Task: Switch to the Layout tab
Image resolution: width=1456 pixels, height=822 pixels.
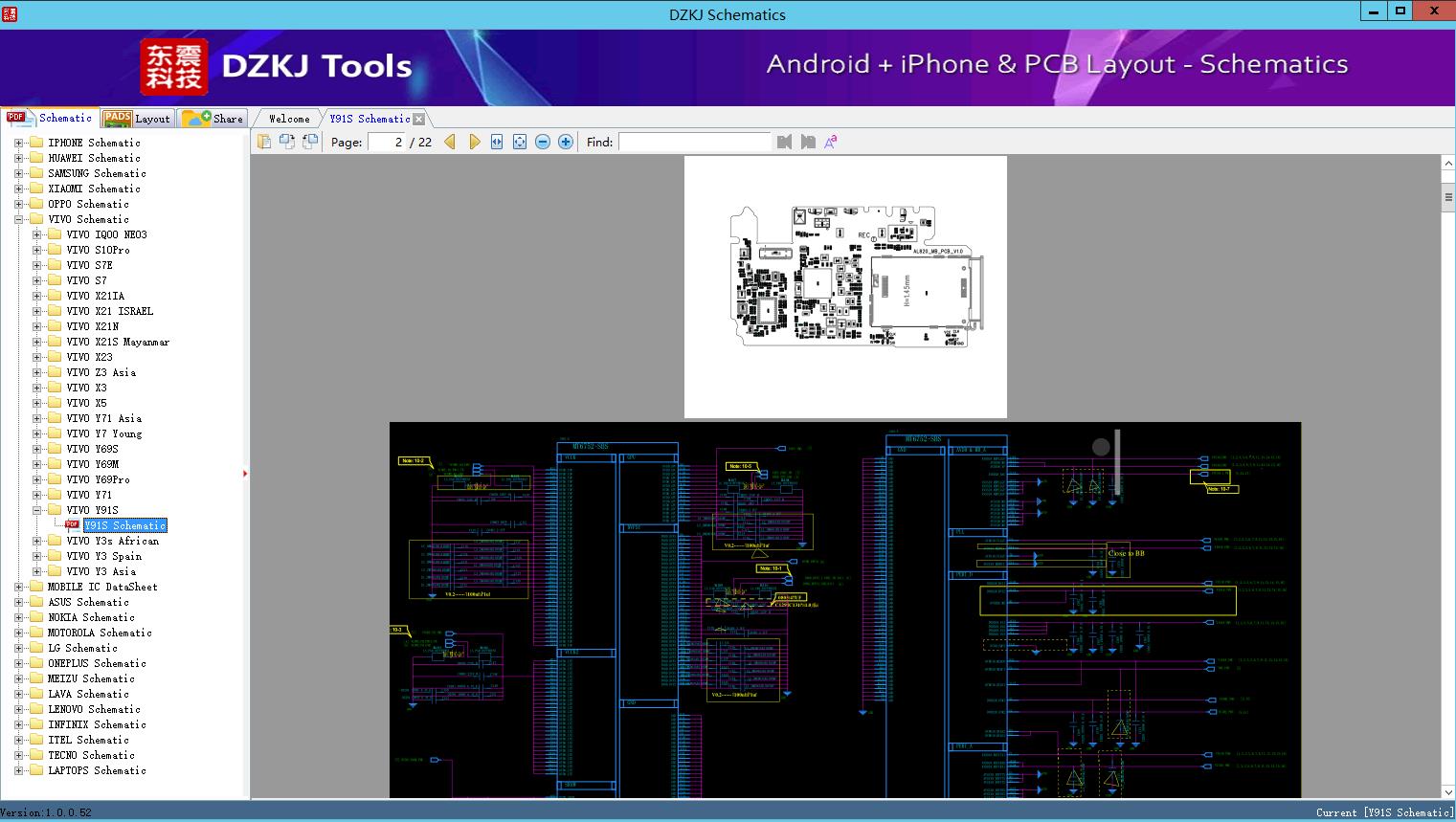Action: [138, 119]
